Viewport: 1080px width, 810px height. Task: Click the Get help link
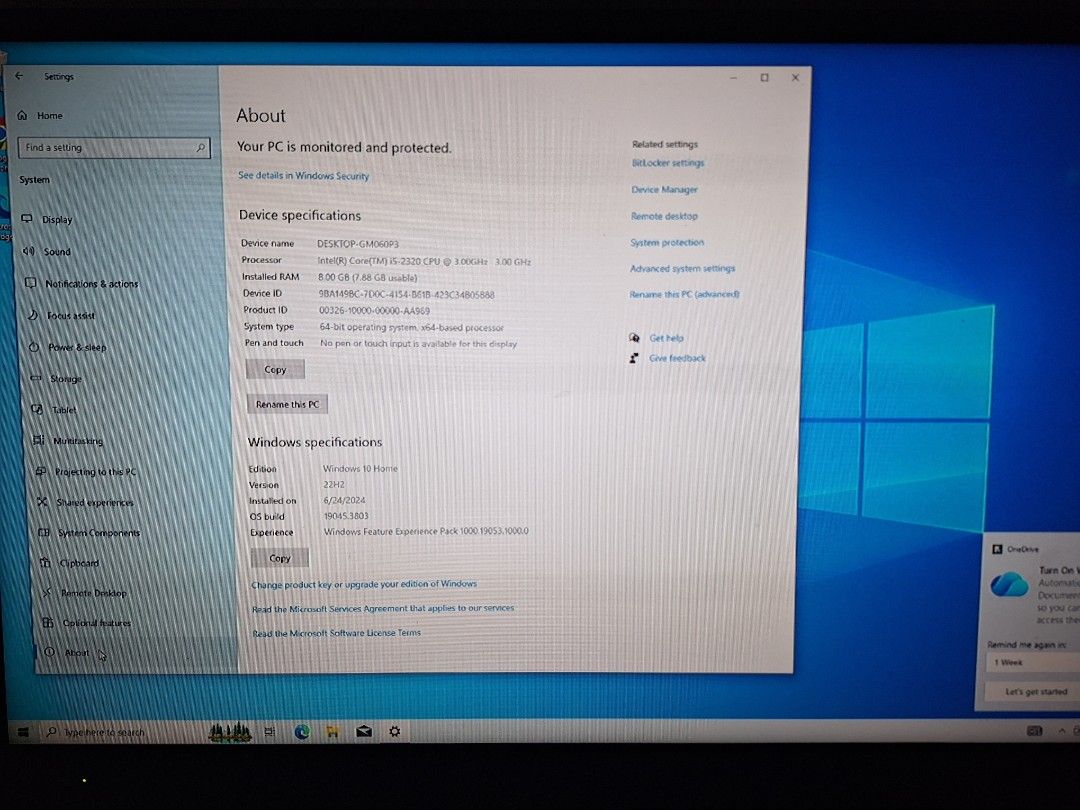[666, 338]
